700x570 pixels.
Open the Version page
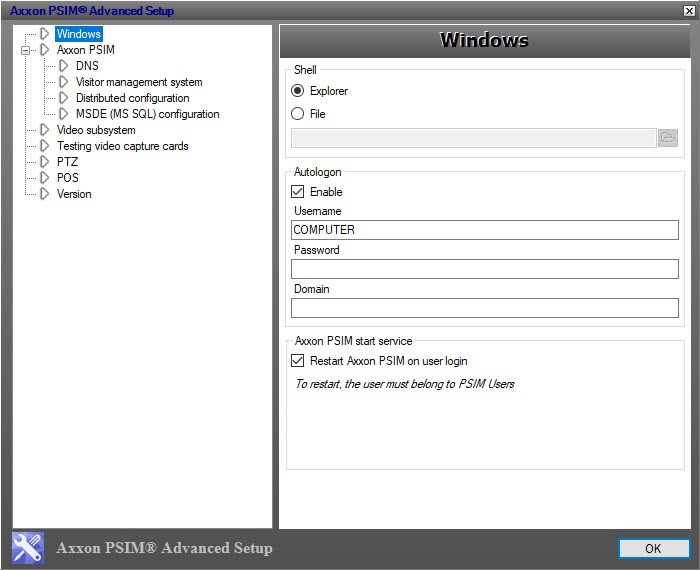pyautogui.click(x=74, y=194)
